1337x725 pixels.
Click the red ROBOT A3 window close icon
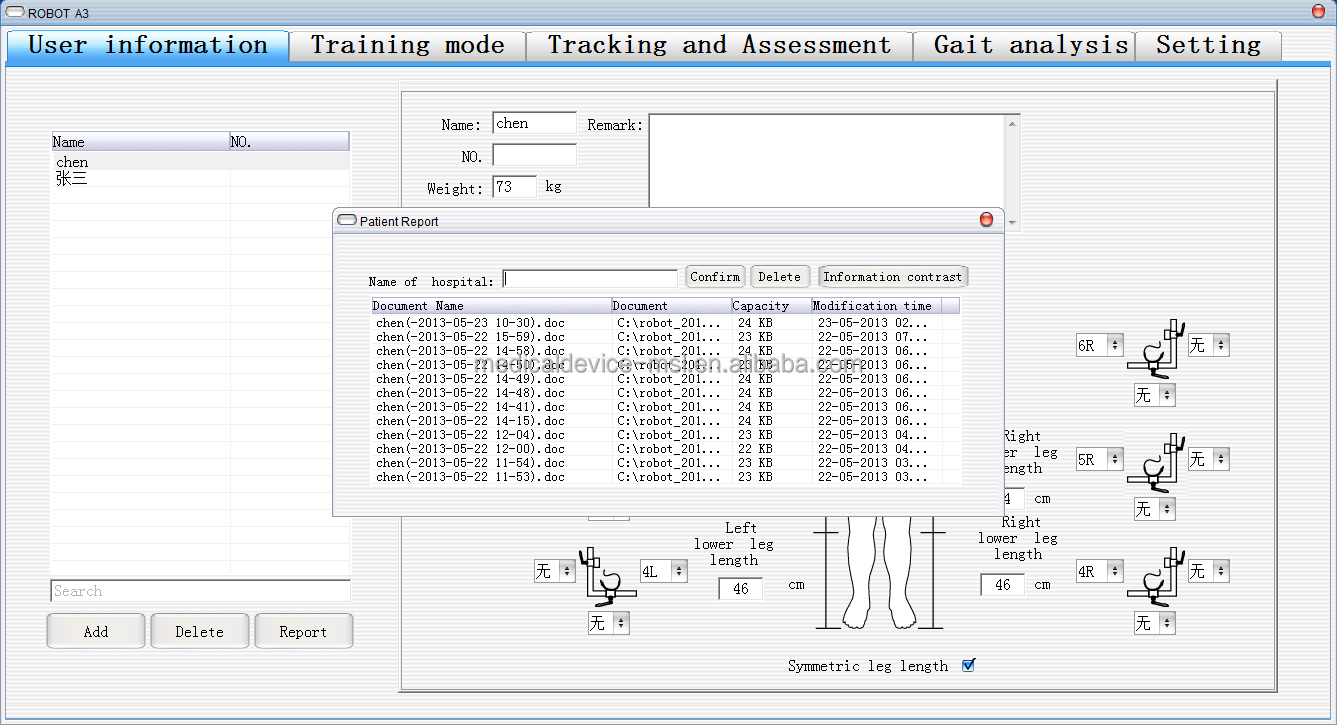coord(1318,12)
